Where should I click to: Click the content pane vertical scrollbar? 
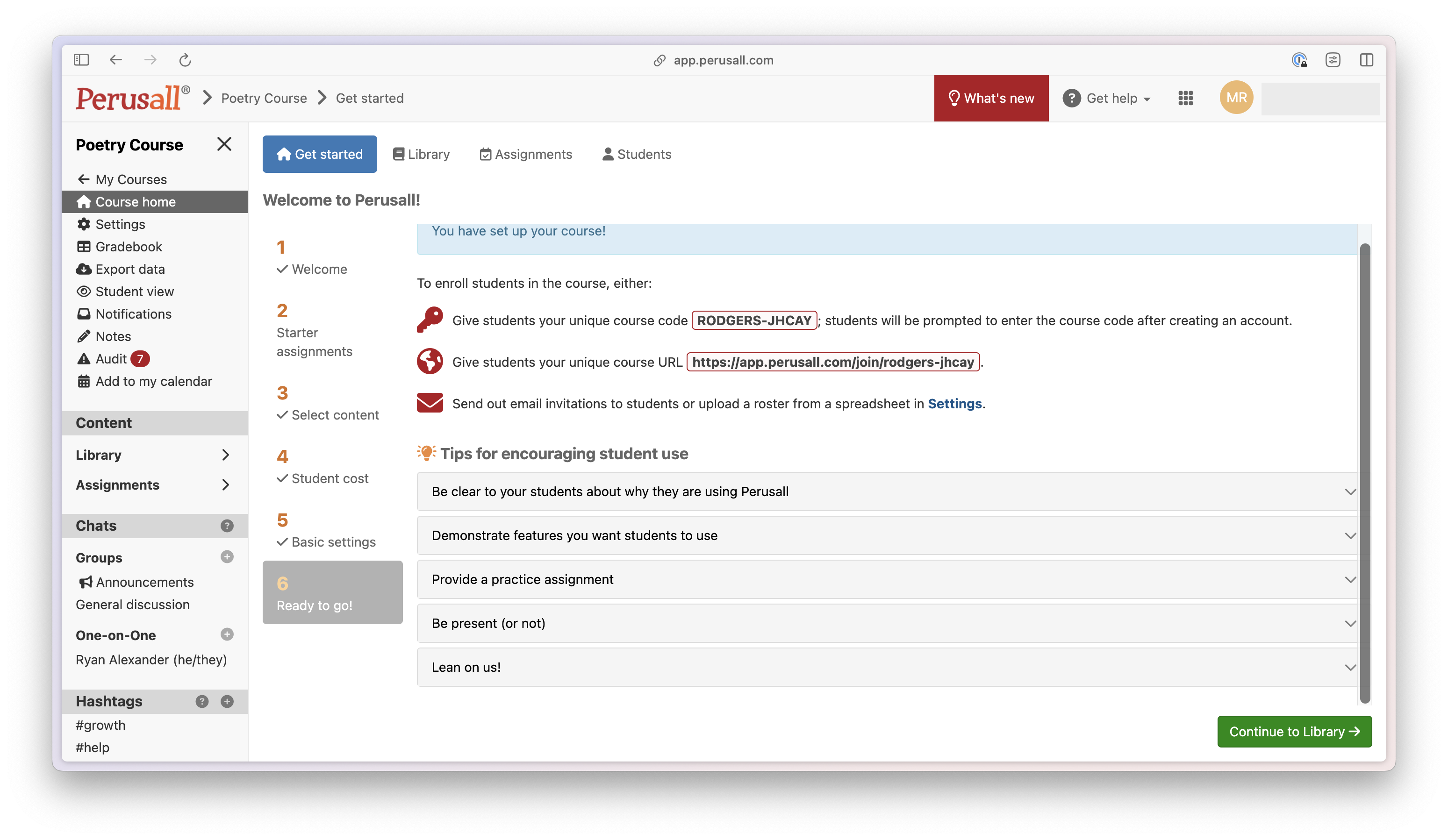pos(1365,474)
